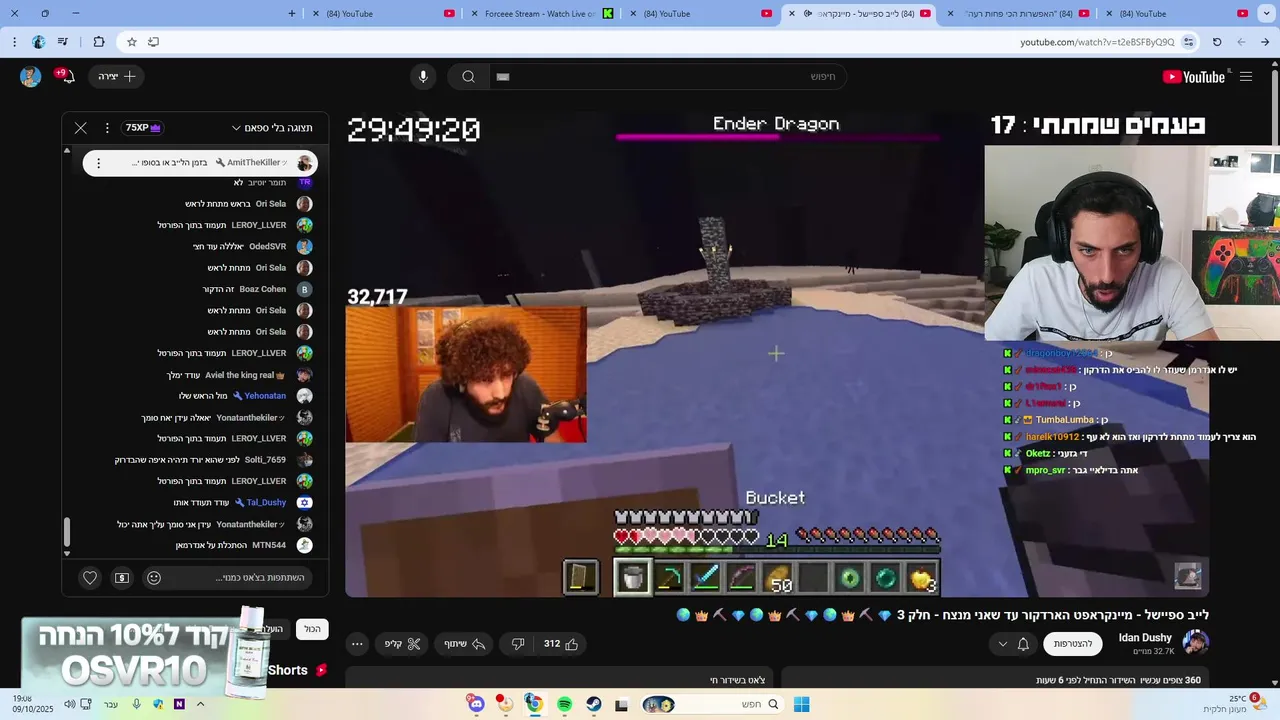Open Chrome extensions puzzle icon
Viewport: 1280px width, 720px height.
[99, 42]
